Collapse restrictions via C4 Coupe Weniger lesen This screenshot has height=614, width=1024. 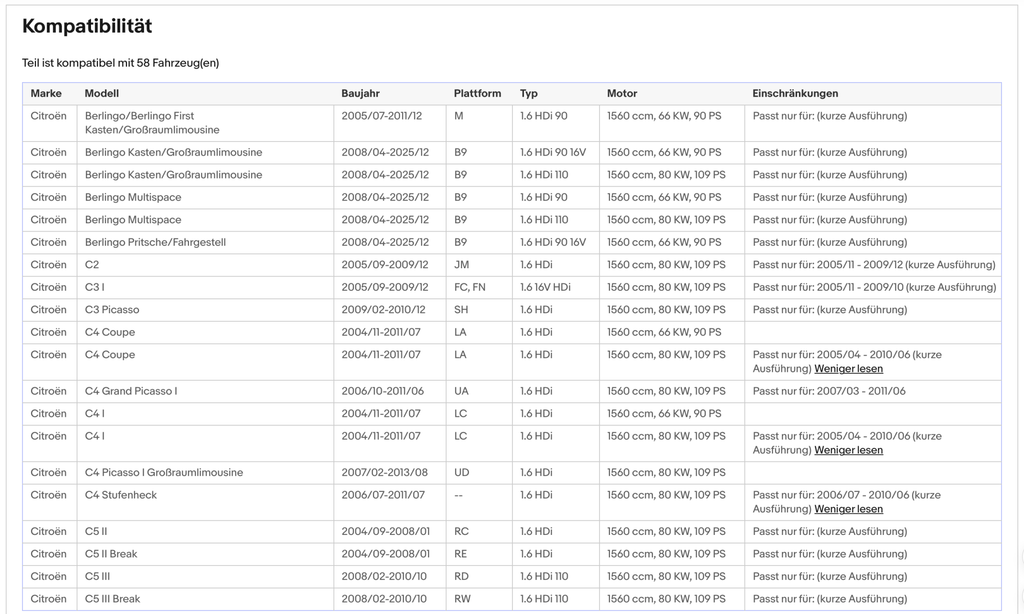[848, 369]
